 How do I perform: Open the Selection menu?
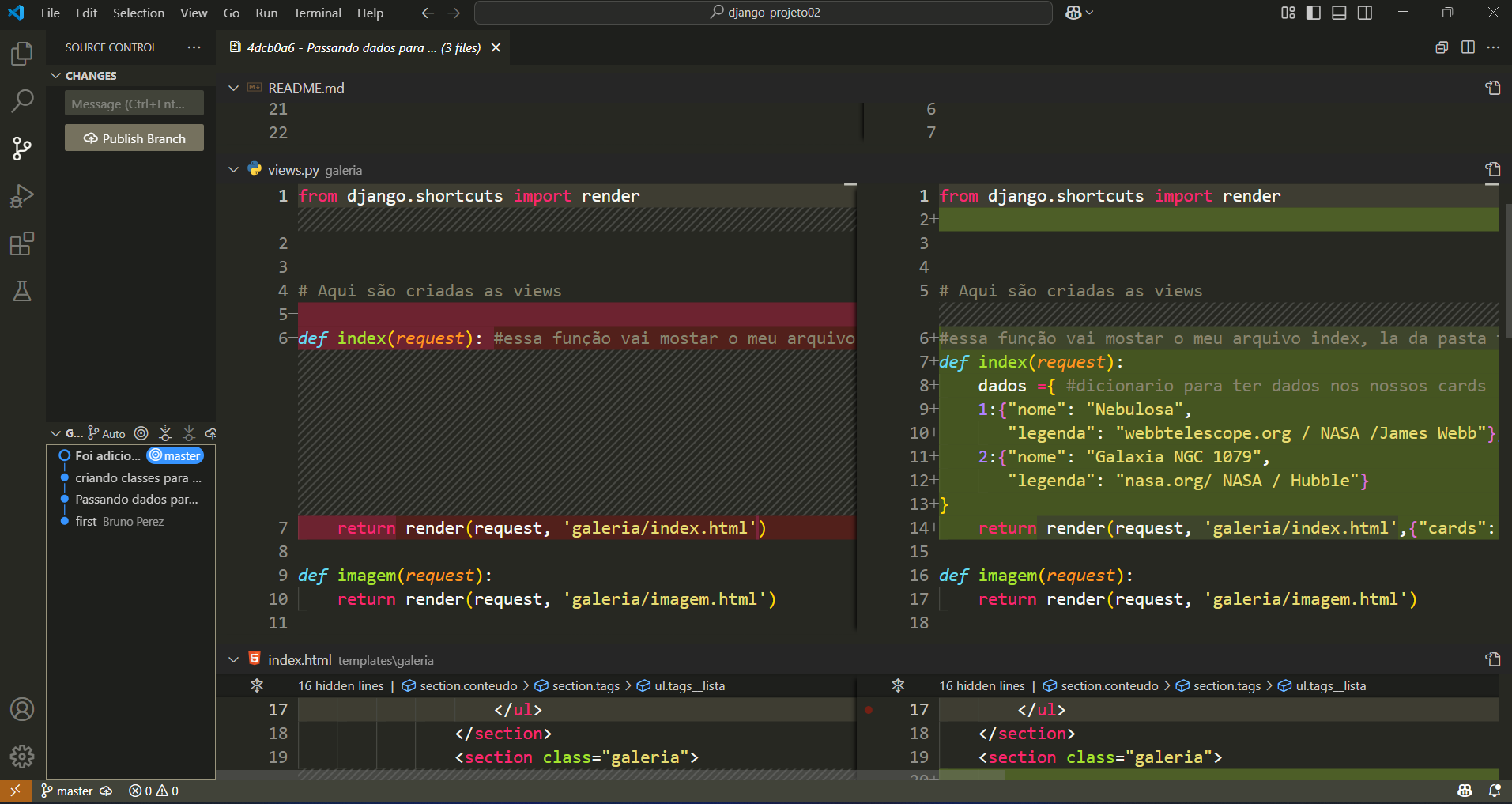tap(138, 13)
